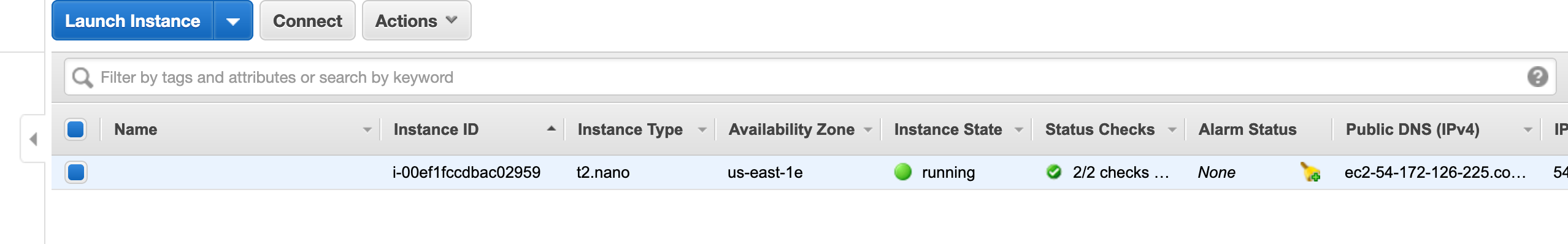Open the Instance State column dropdown
1568x244 pixels.
click(1019, 130)
